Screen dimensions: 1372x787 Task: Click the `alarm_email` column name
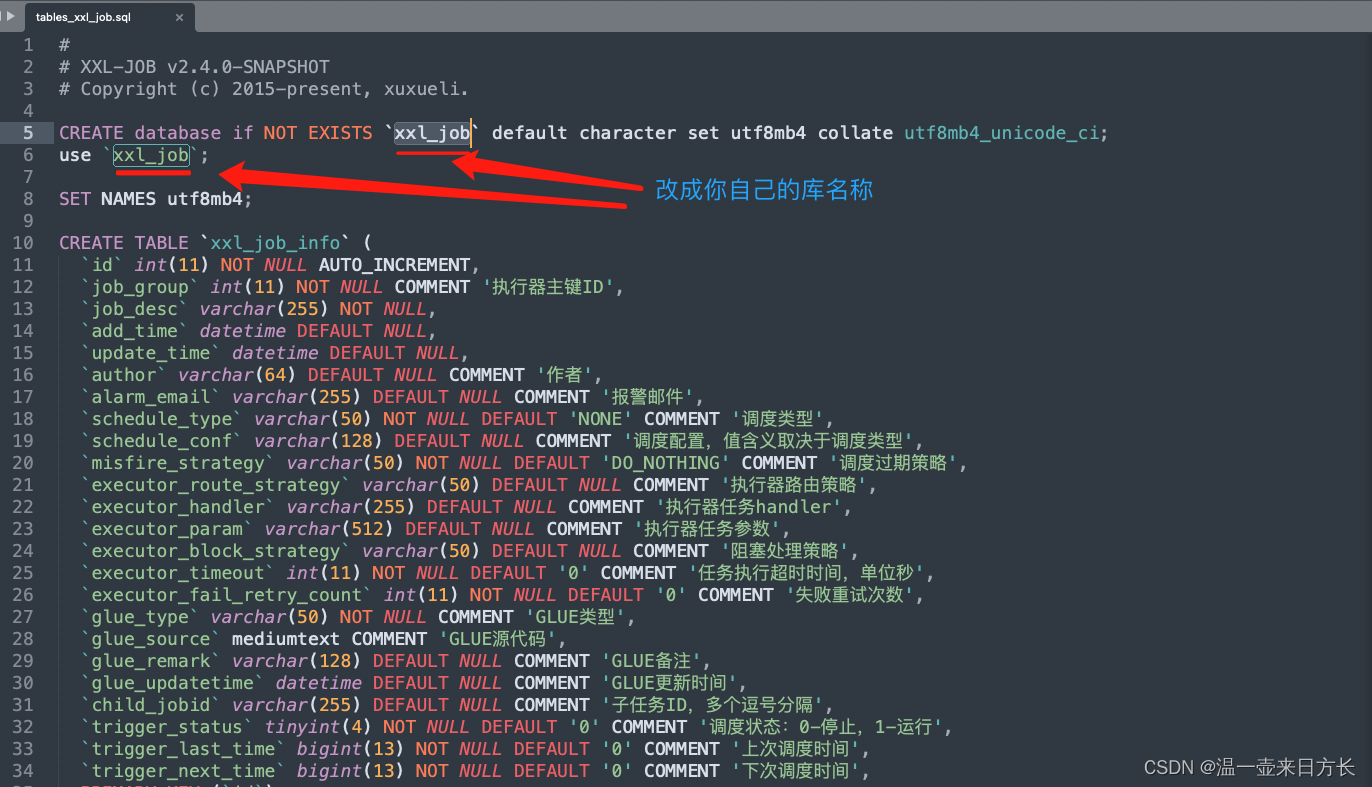151,397
